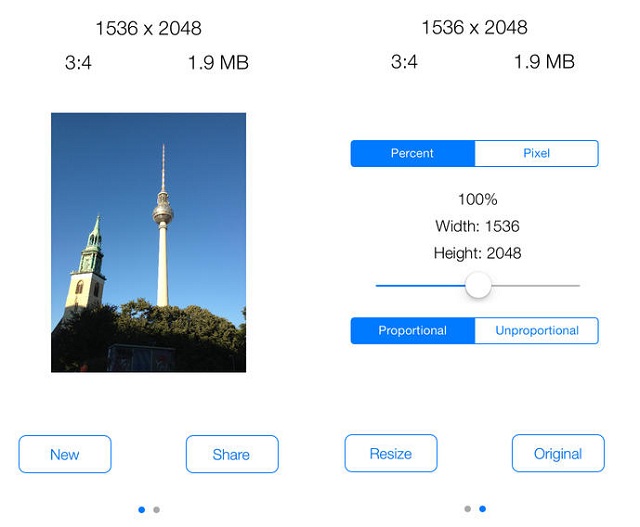Click the '100%' percentage value
The width and height of the screenshot is (640, 527).
(478, 200)
